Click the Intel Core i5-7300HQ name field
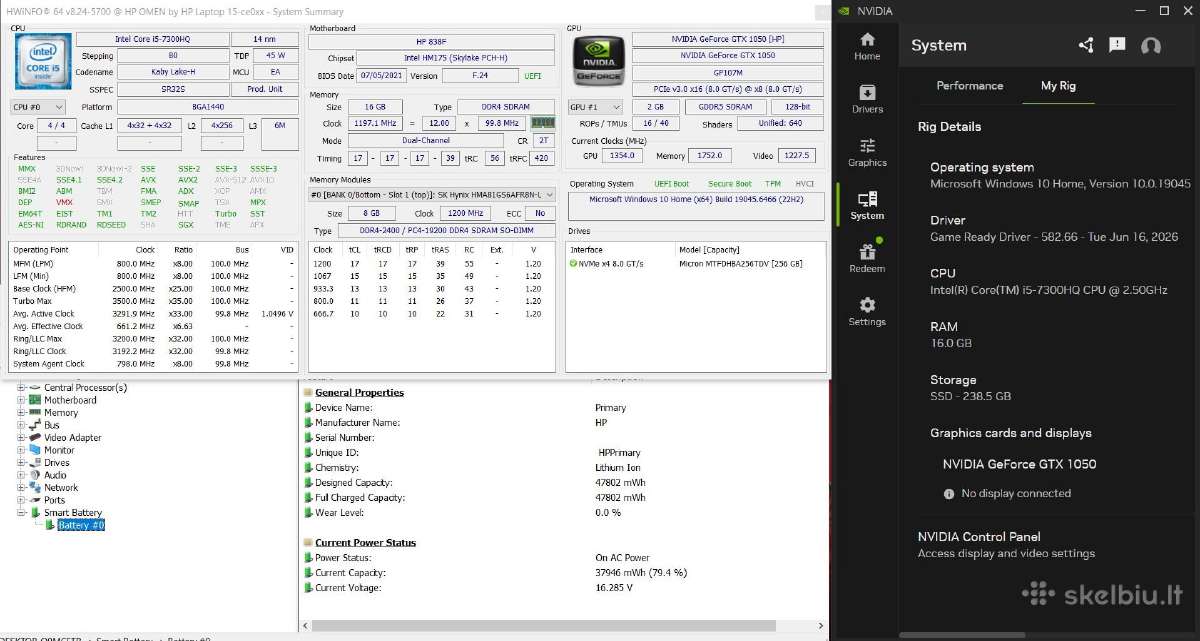 (155, 39)
